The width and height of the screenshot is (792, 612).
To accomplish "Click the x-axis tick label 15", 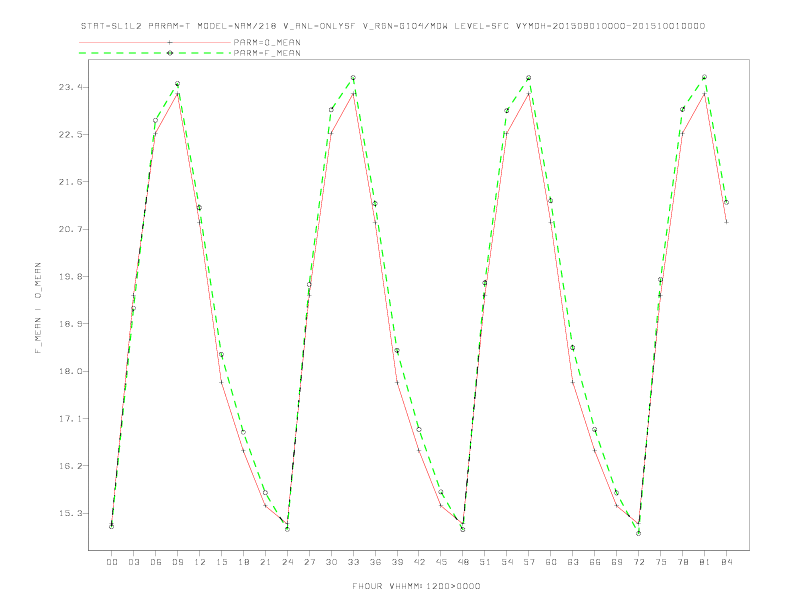I will click(x=221, y=562).
